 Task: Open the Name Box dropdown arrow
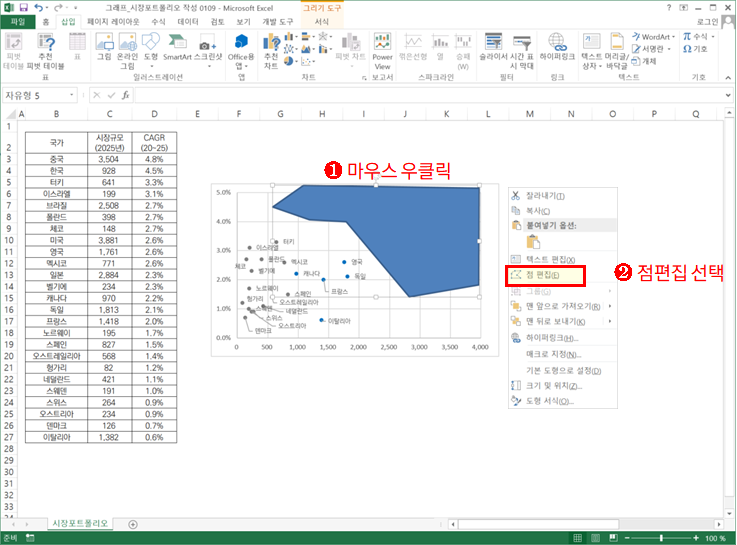71,95
